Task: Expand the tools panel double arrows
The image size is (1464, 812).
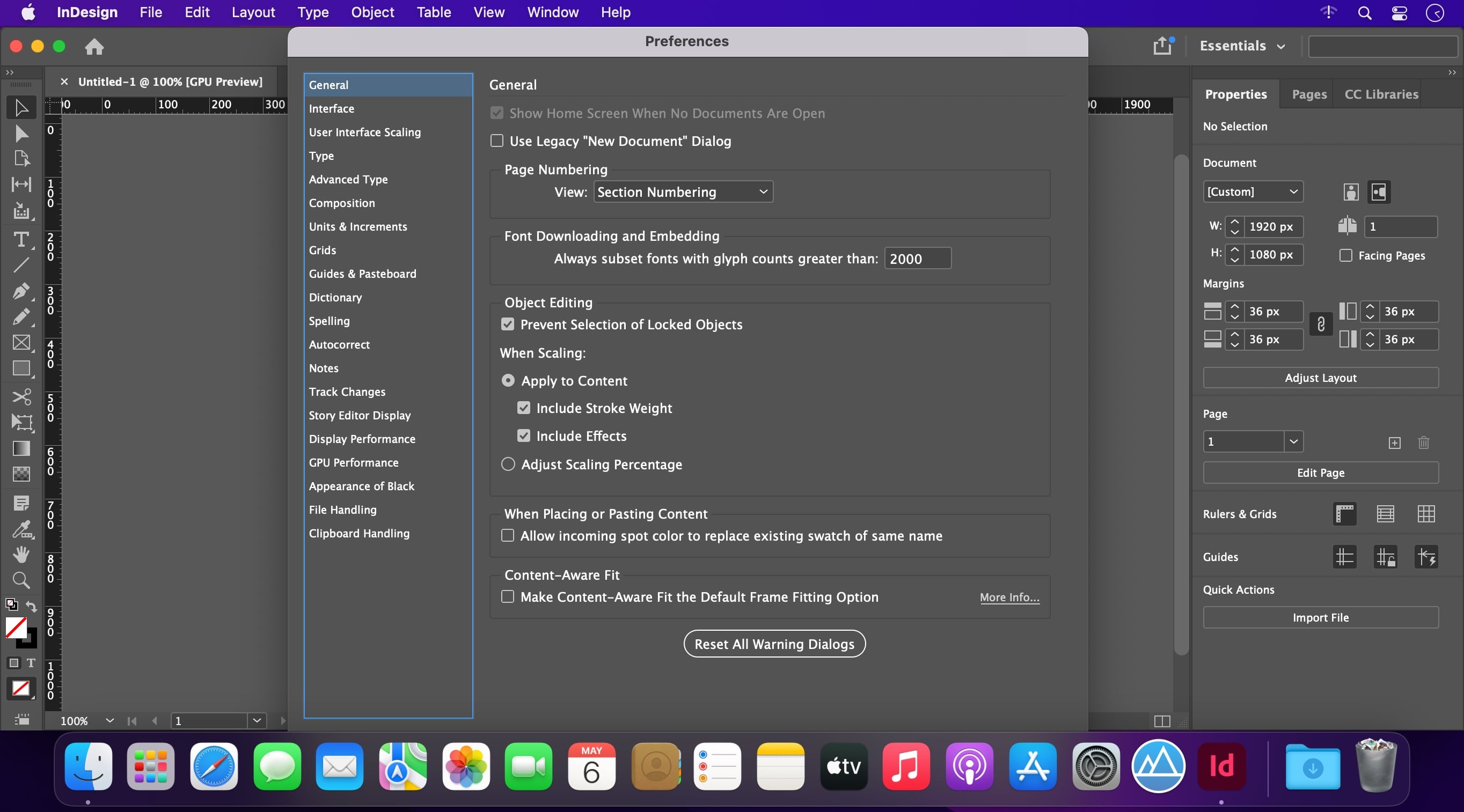Action: [x=10, y=72]
